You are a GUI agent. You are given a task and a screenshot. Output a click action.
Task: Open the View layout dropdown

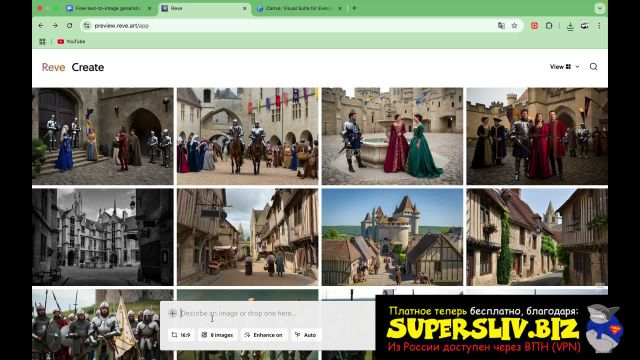point(564,67)
